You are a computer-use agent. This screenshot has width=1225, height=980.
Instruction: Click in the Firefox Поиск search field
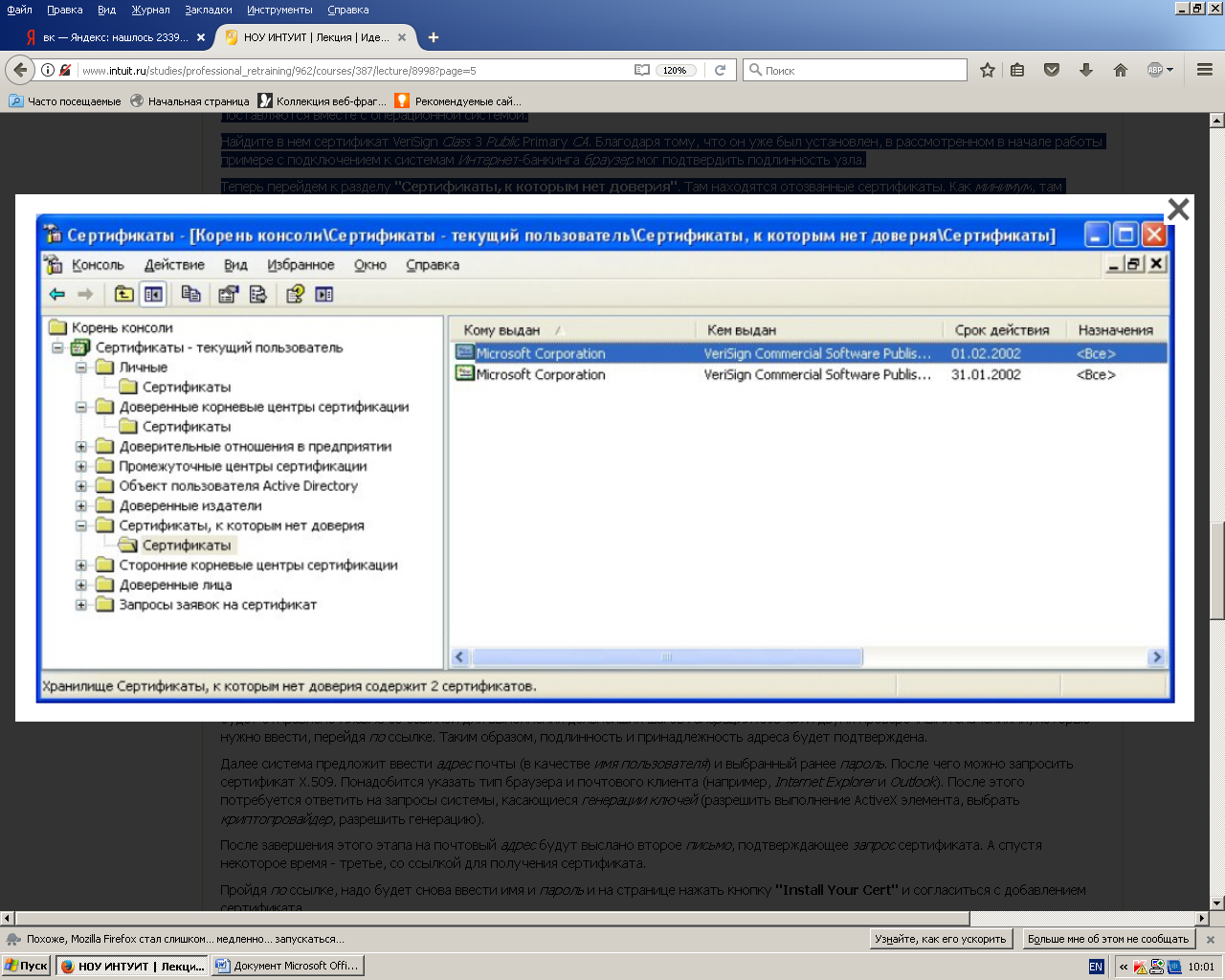click(857, 70)
